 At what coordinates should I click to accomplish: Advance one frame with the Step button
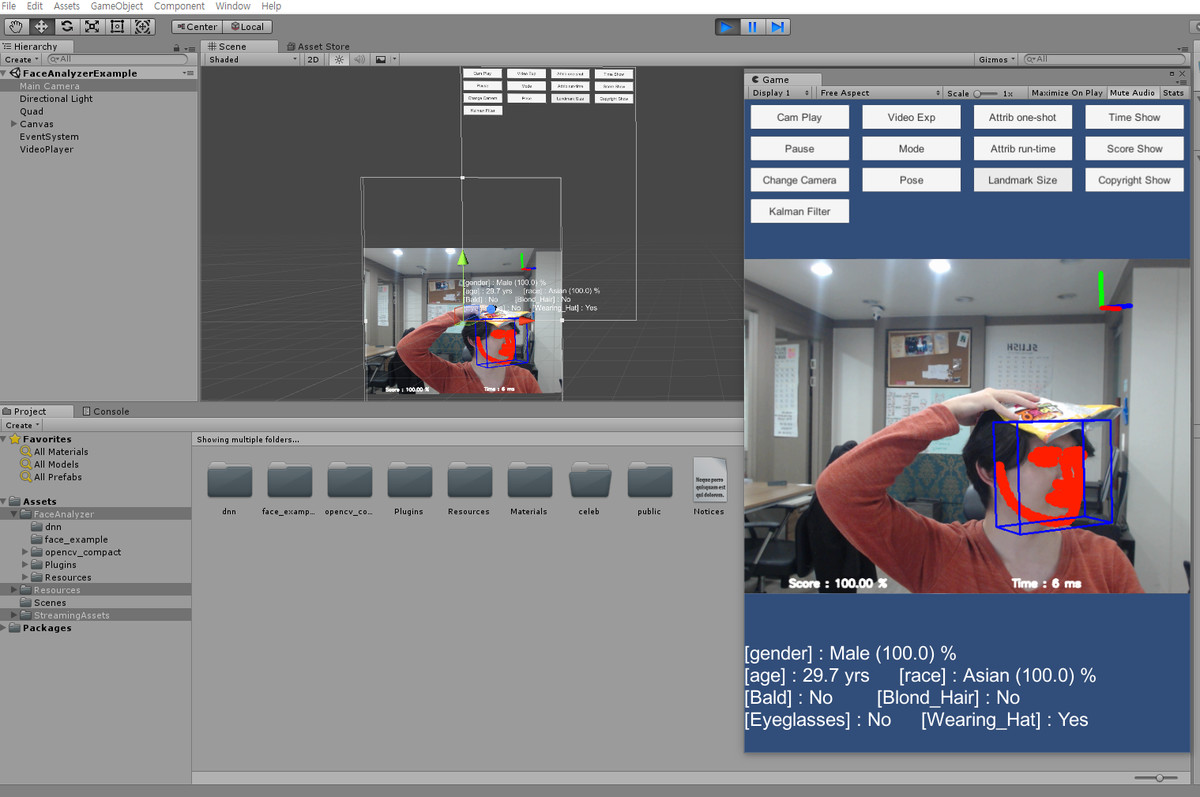point(778,27)
